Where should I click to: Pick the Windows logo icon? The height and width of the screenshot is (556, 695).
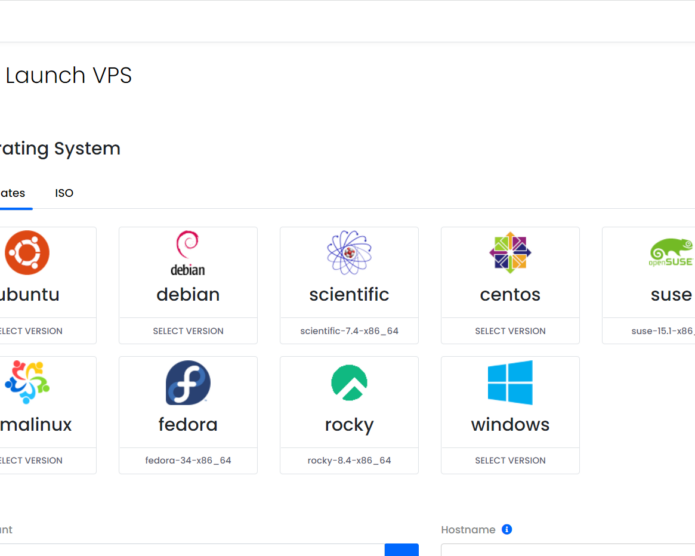coord(510,383)
